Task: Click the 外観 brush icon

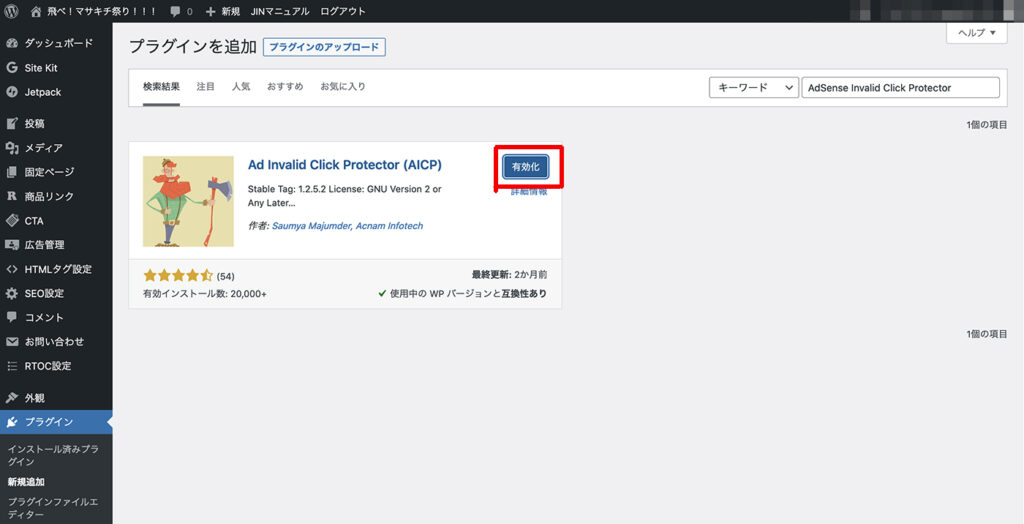Action: [11, 397]
